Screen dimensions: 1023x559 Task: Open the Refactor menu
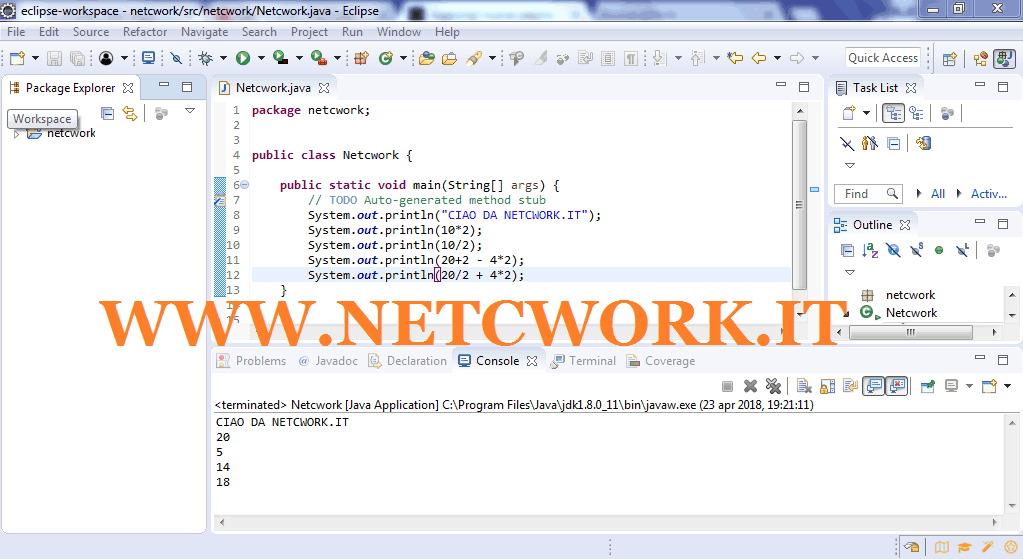(x=145, y=32)
